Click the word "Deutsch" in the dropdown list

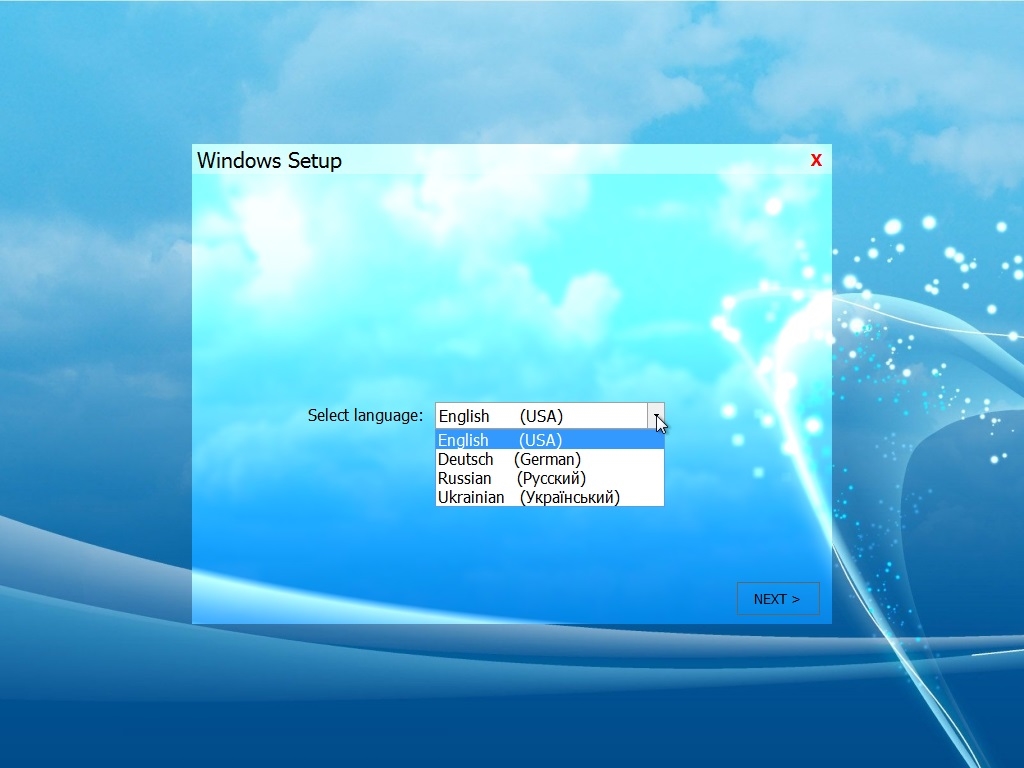click(465, 459)
